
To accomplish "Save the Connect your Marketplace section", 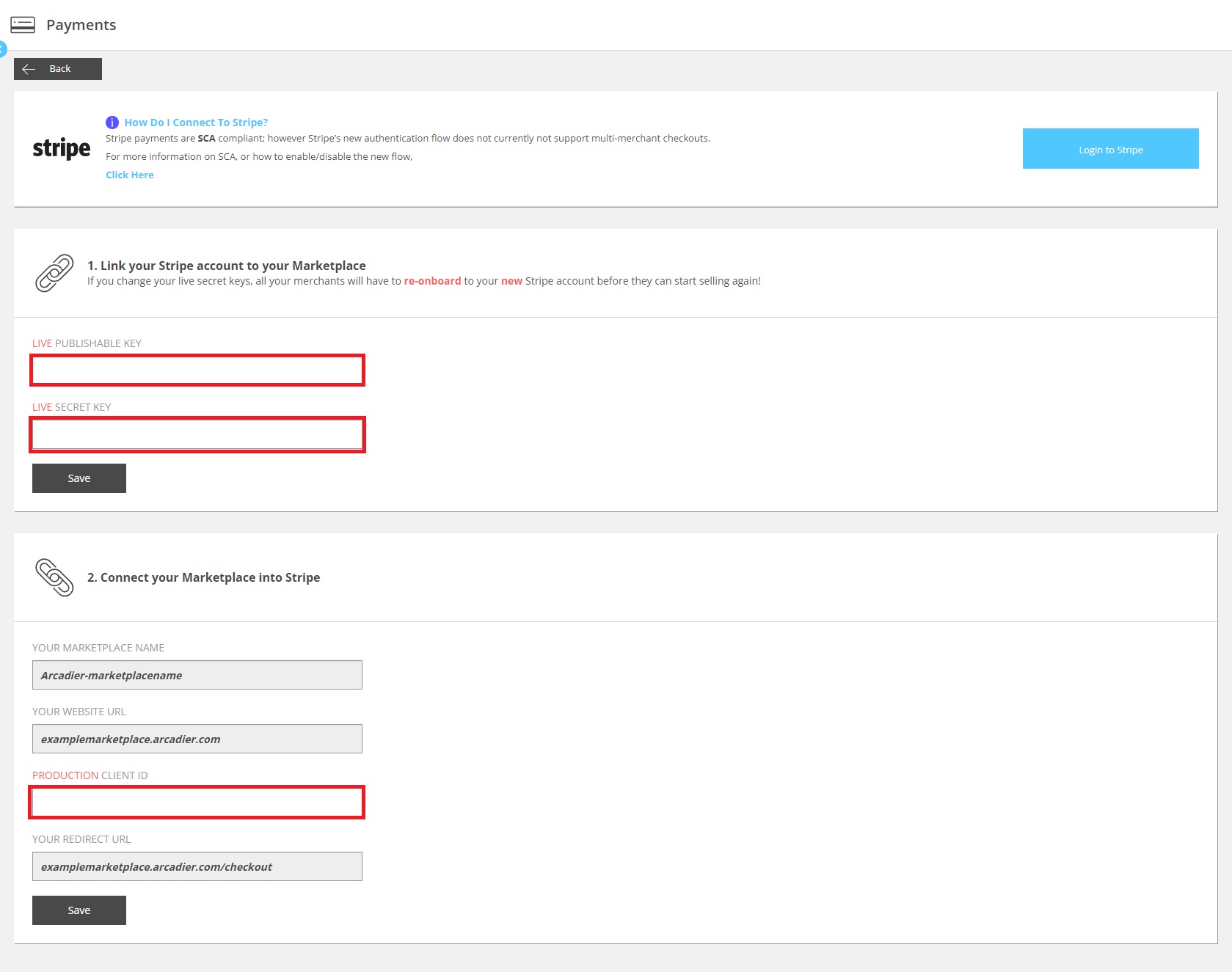I will coord(79,910).
